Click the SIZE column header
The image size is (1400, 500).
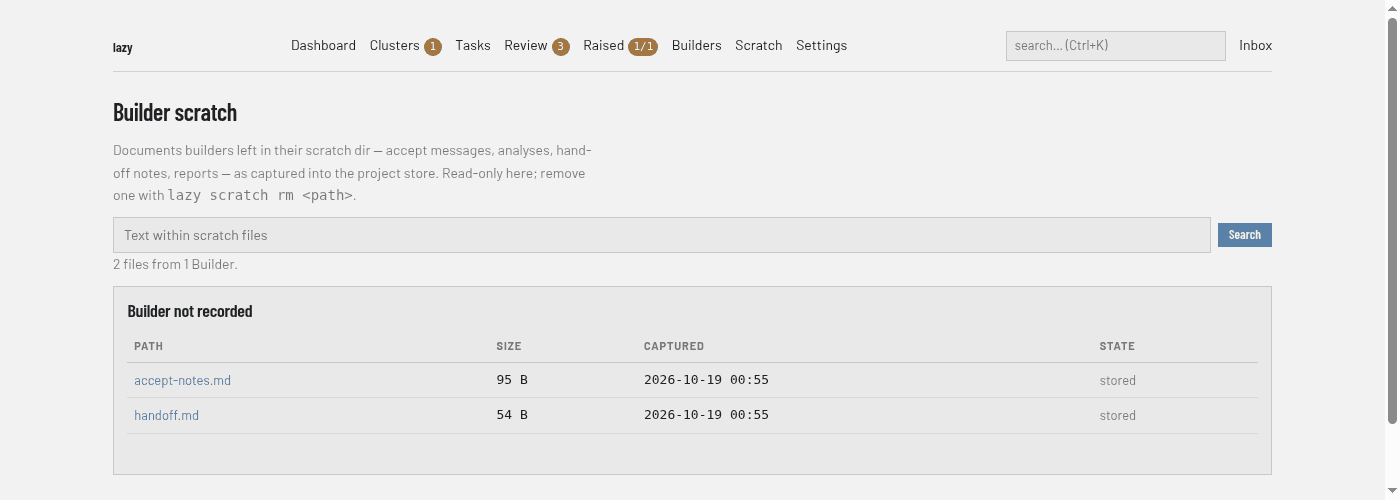[x=509, y=346]
